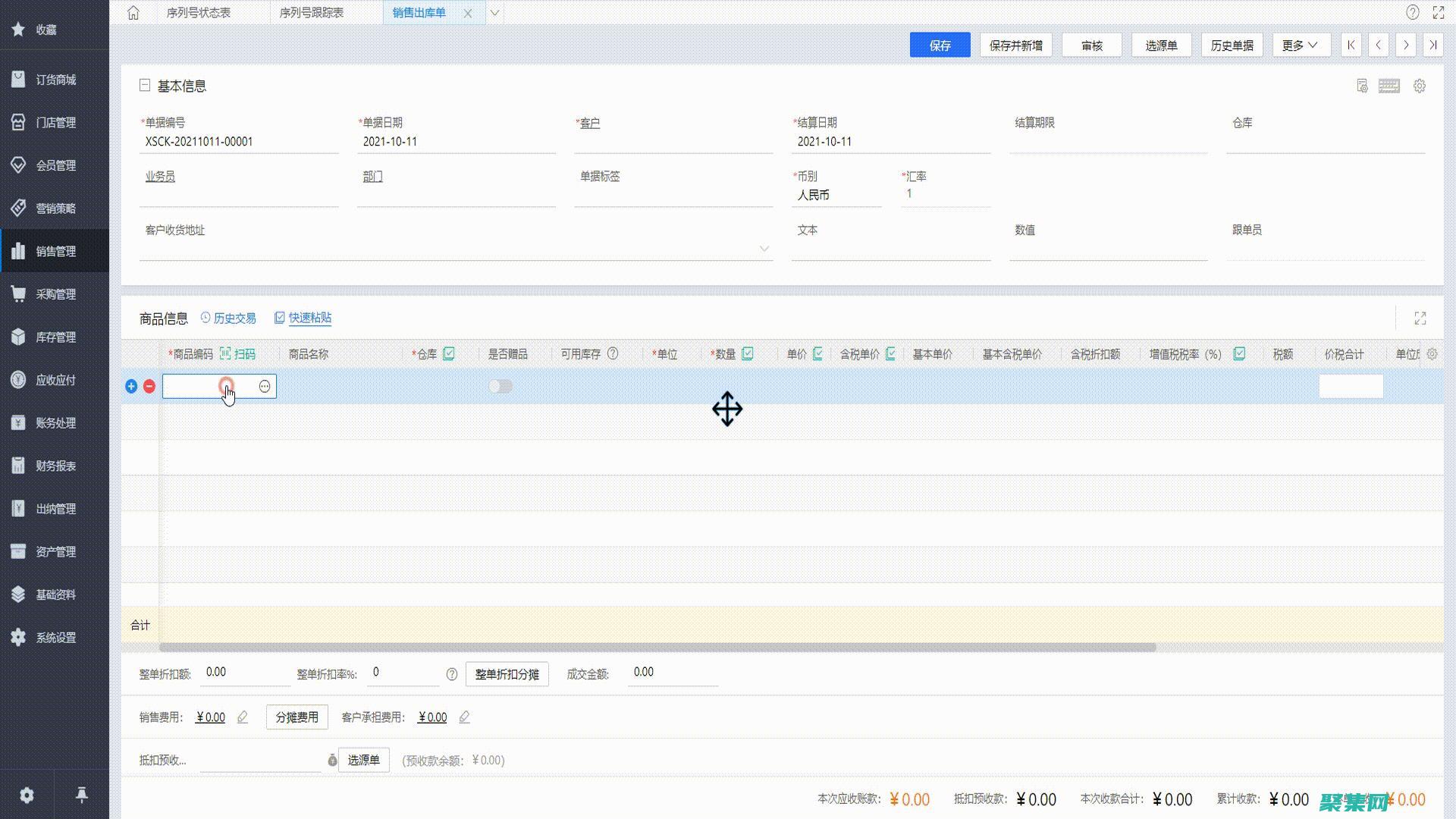This screenshot has height=819, width=1456.
Task: Click the red remove row icon
Action: click(x=149, y=387)
